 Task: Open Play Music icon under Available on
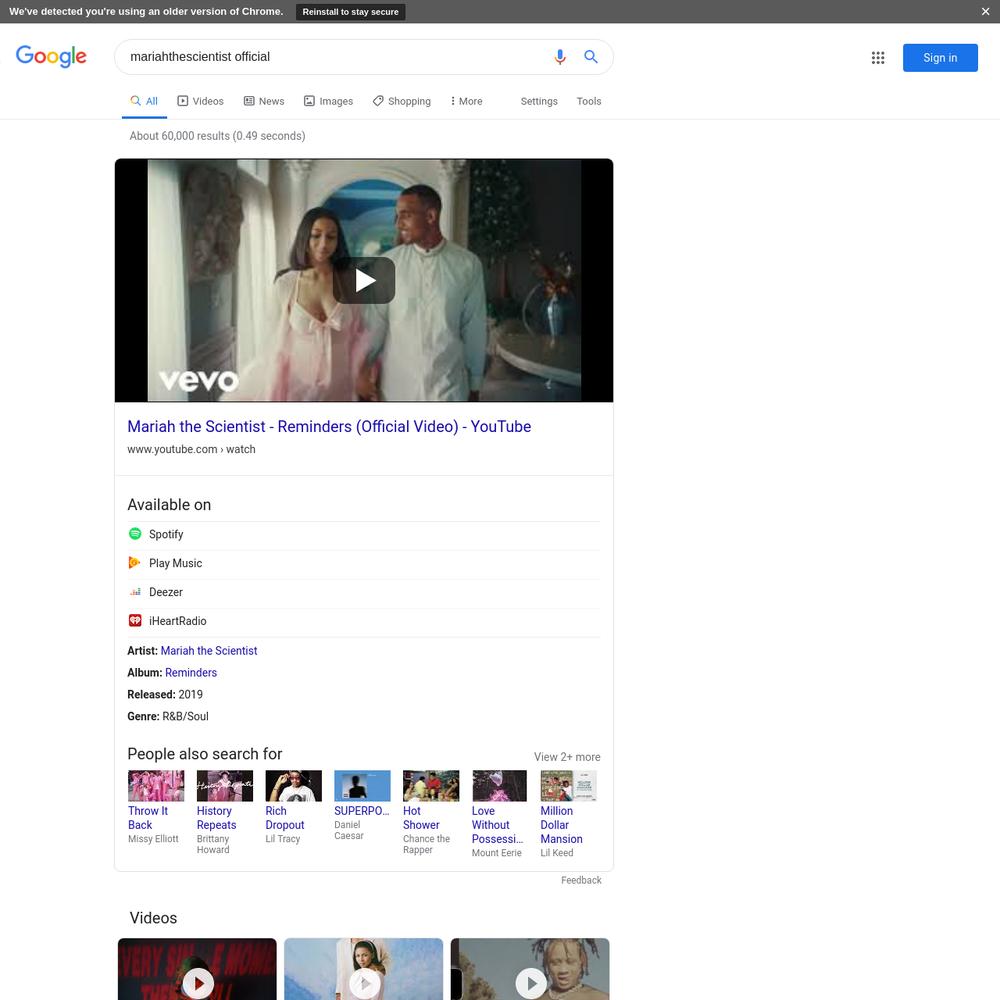coord(135,562)
